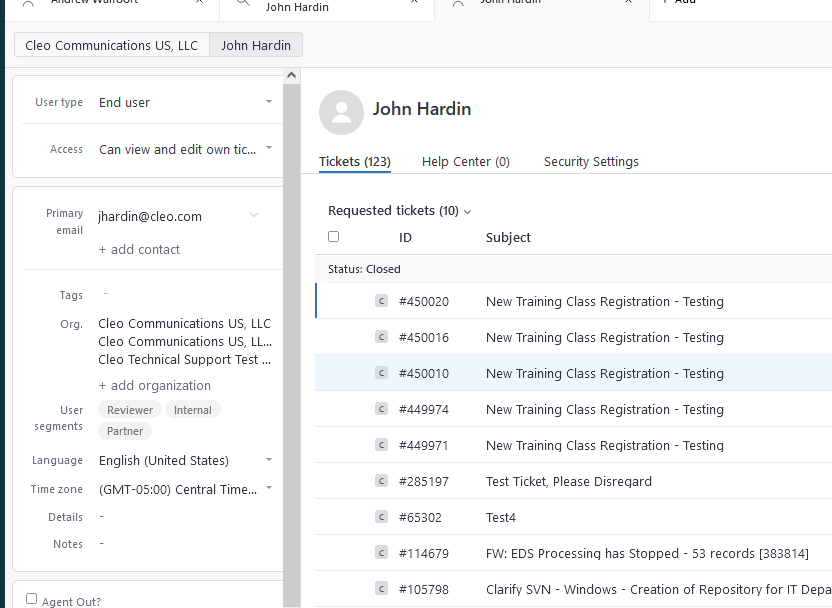
Task: Switch to the Help Center (0) tab
Action: 466,162
